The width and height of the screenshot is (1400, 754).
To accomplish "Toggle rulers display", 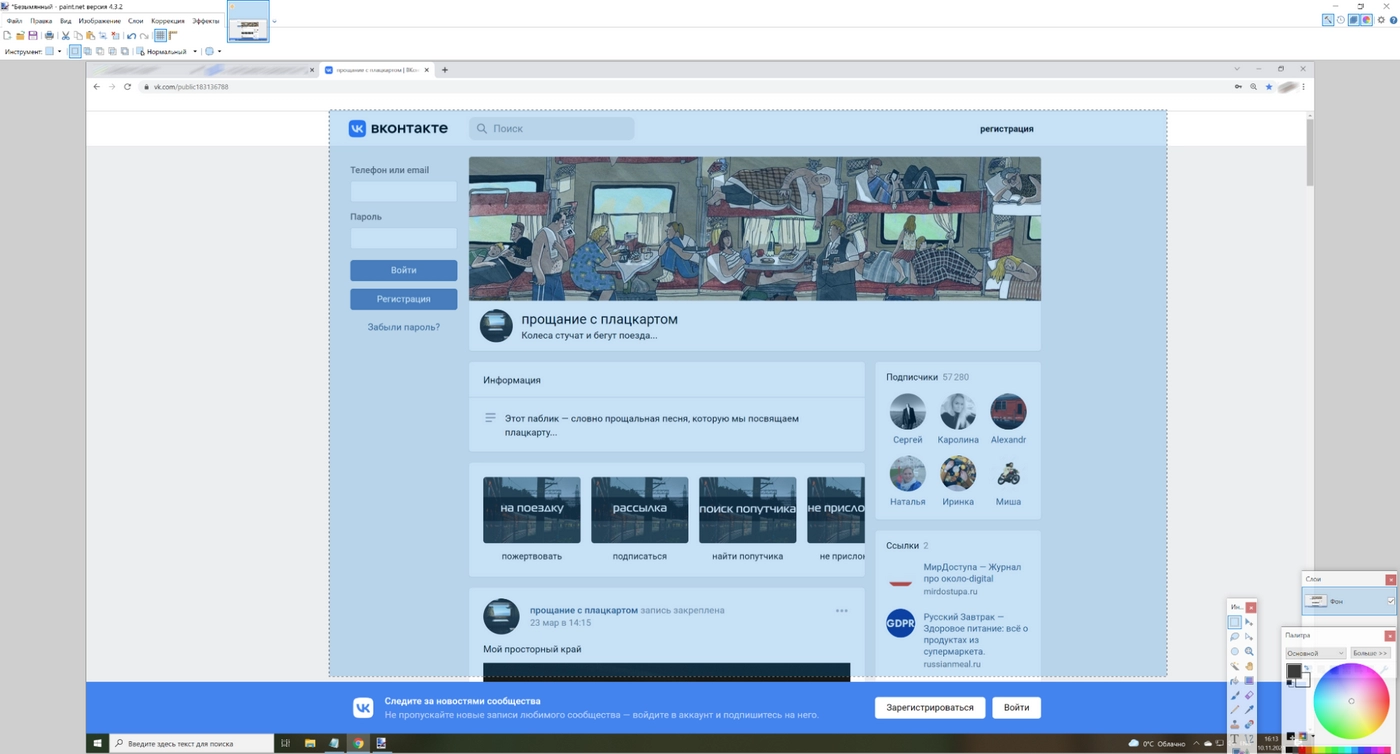I will [173, 36].
